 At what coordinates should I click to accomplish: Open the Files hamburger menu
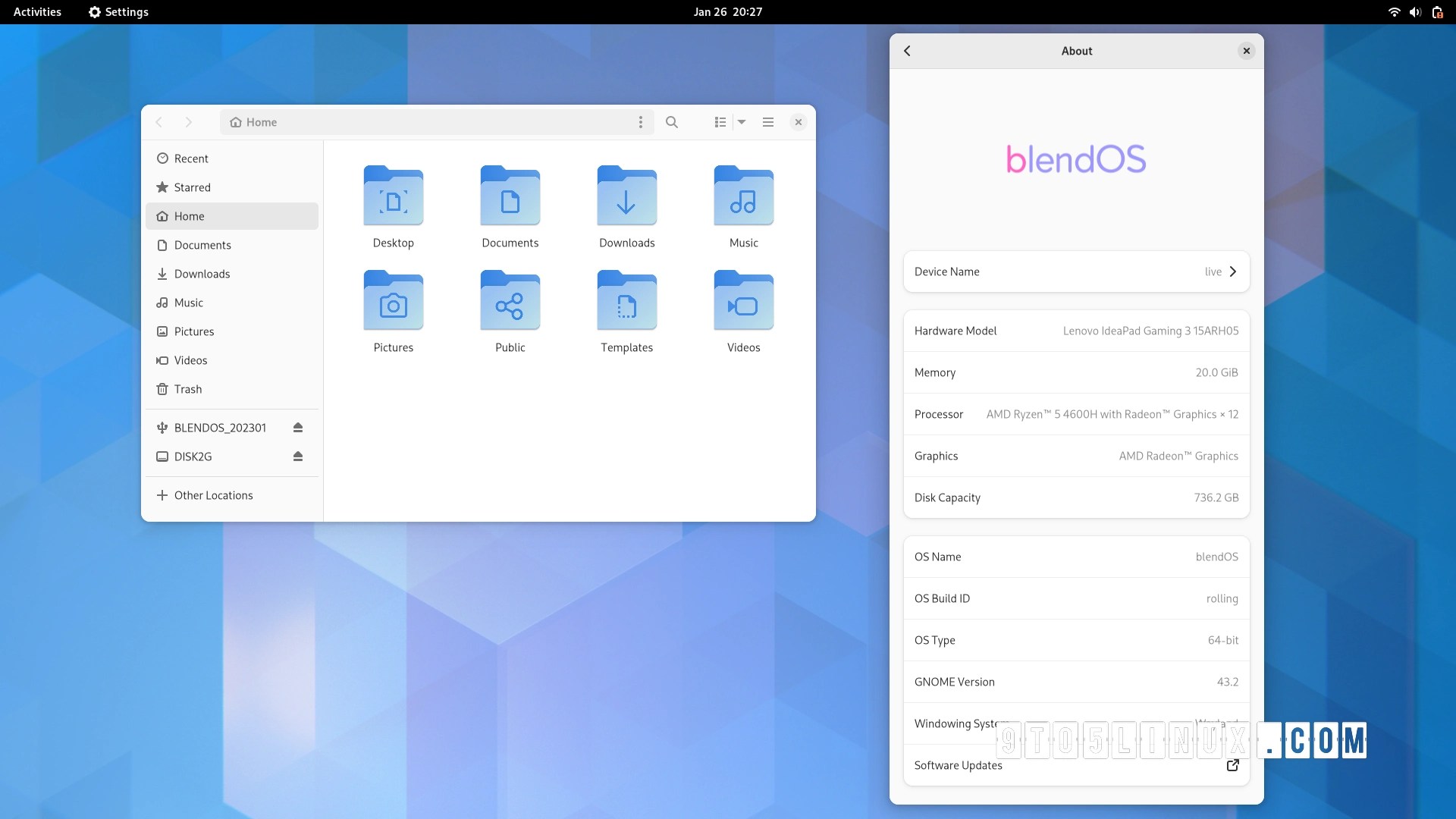pos(768,122)
